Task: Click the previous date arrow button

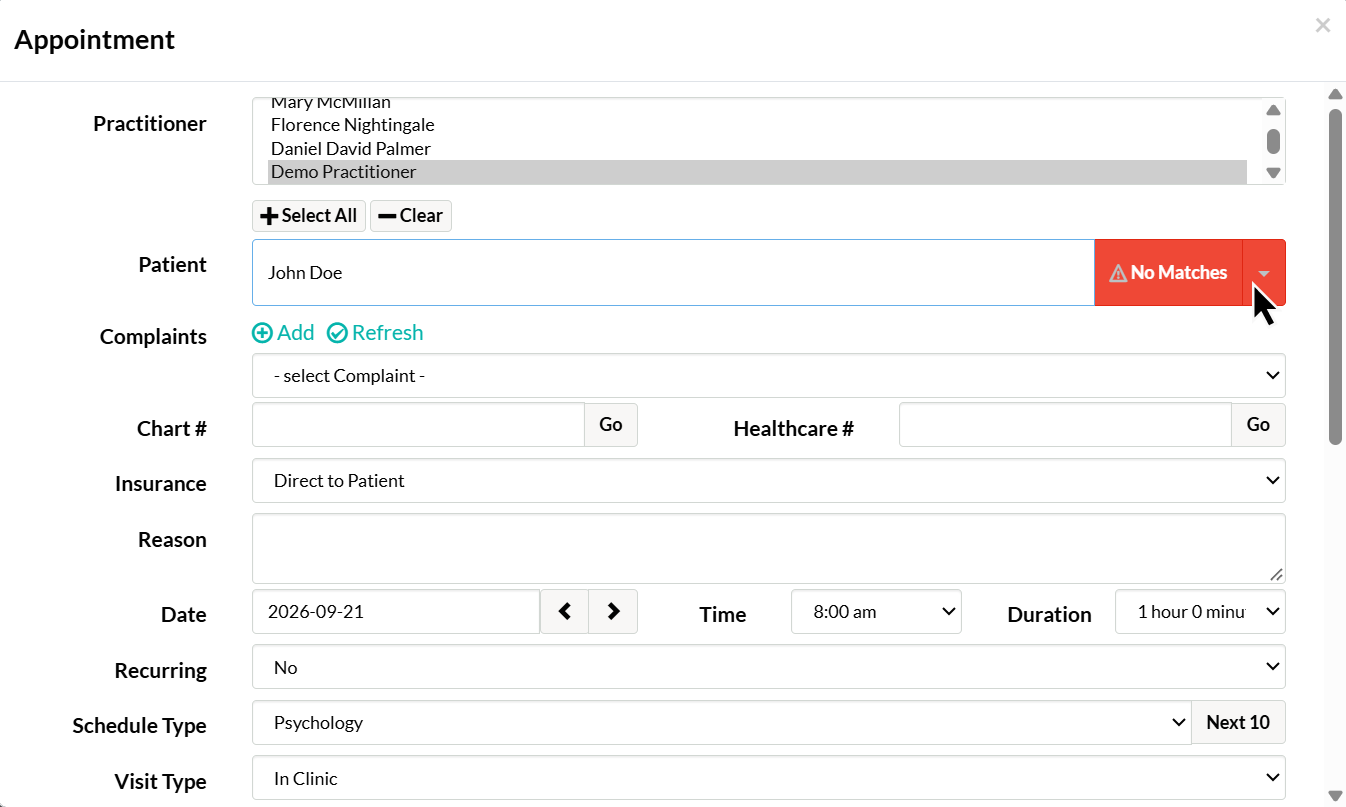Action: (x=564, y=611)
